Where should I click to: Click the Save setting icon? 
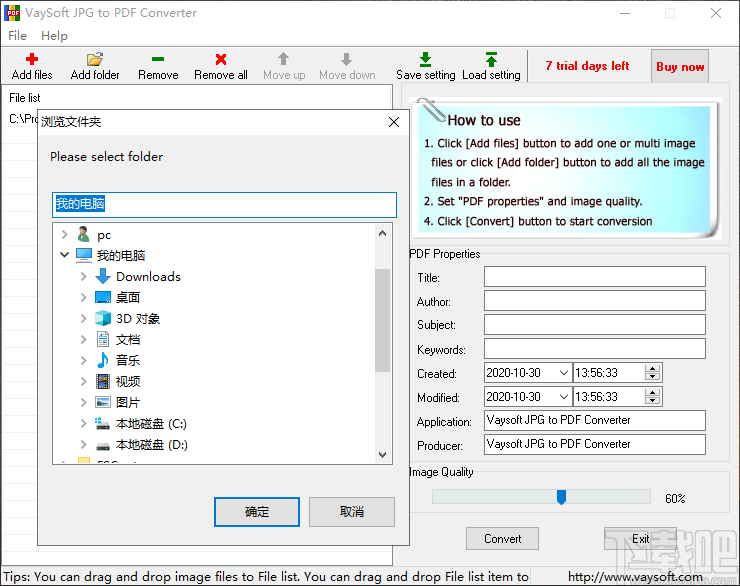[x=425, y=59]
